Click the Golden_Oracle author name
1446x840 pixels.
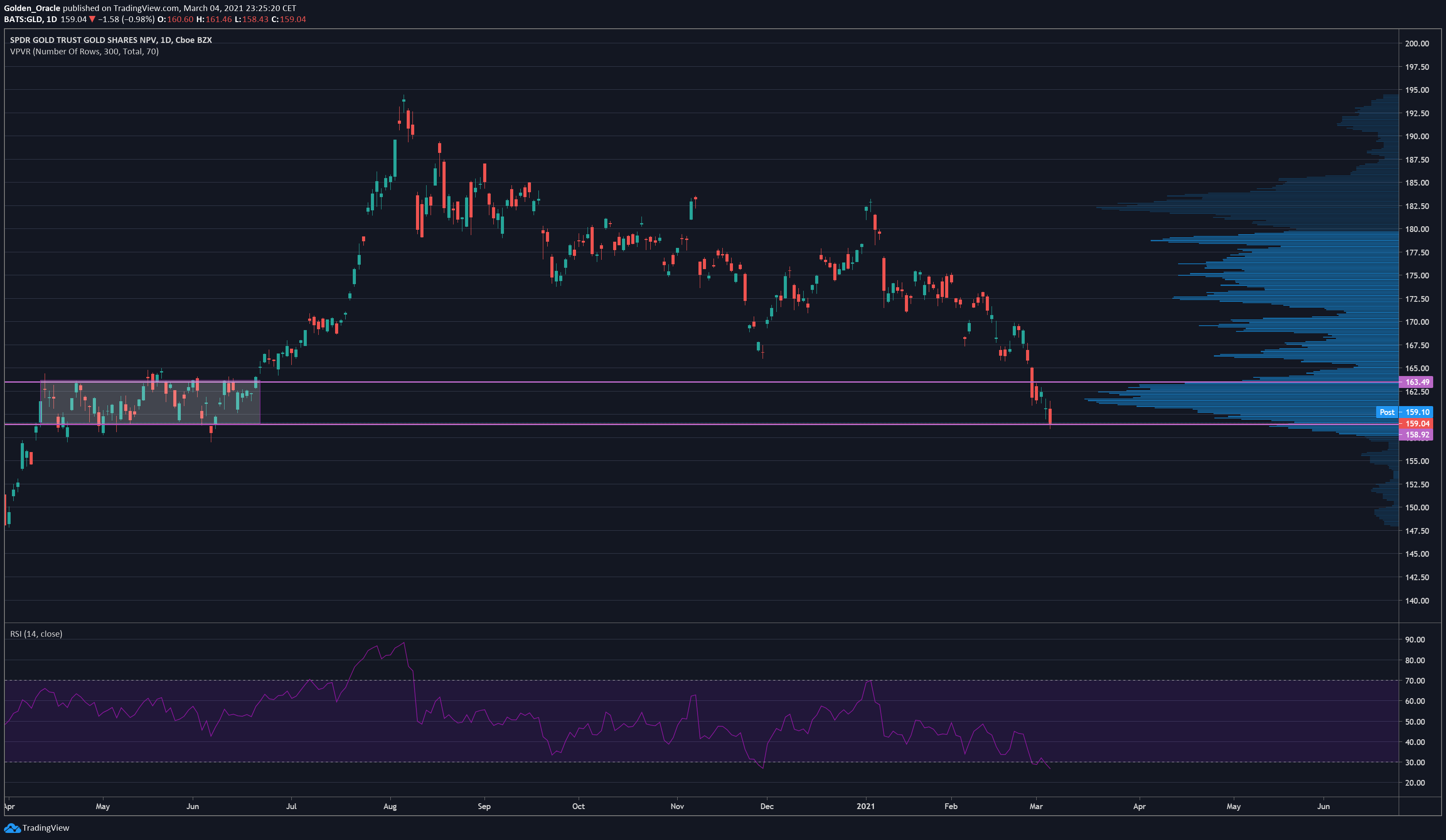32,8
